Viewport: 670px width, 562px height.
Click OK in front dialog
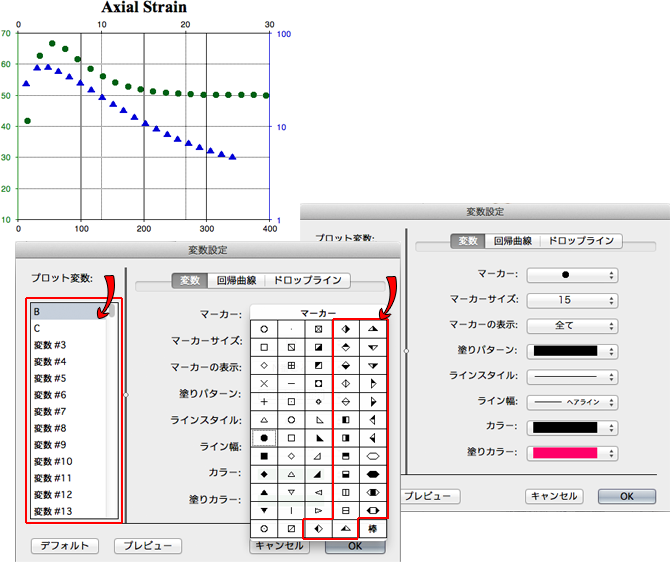pos(355,546)
